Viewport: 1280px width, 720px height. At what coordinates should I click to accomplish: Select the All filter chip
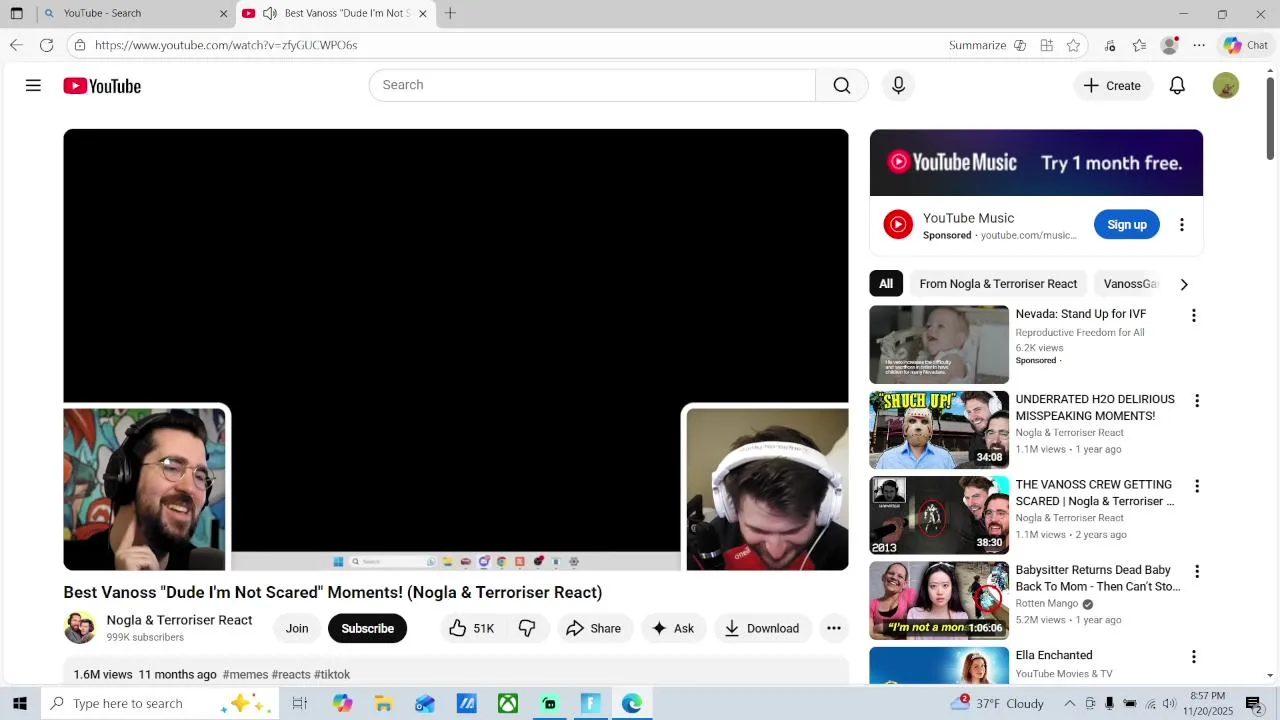tap(886, 284)
